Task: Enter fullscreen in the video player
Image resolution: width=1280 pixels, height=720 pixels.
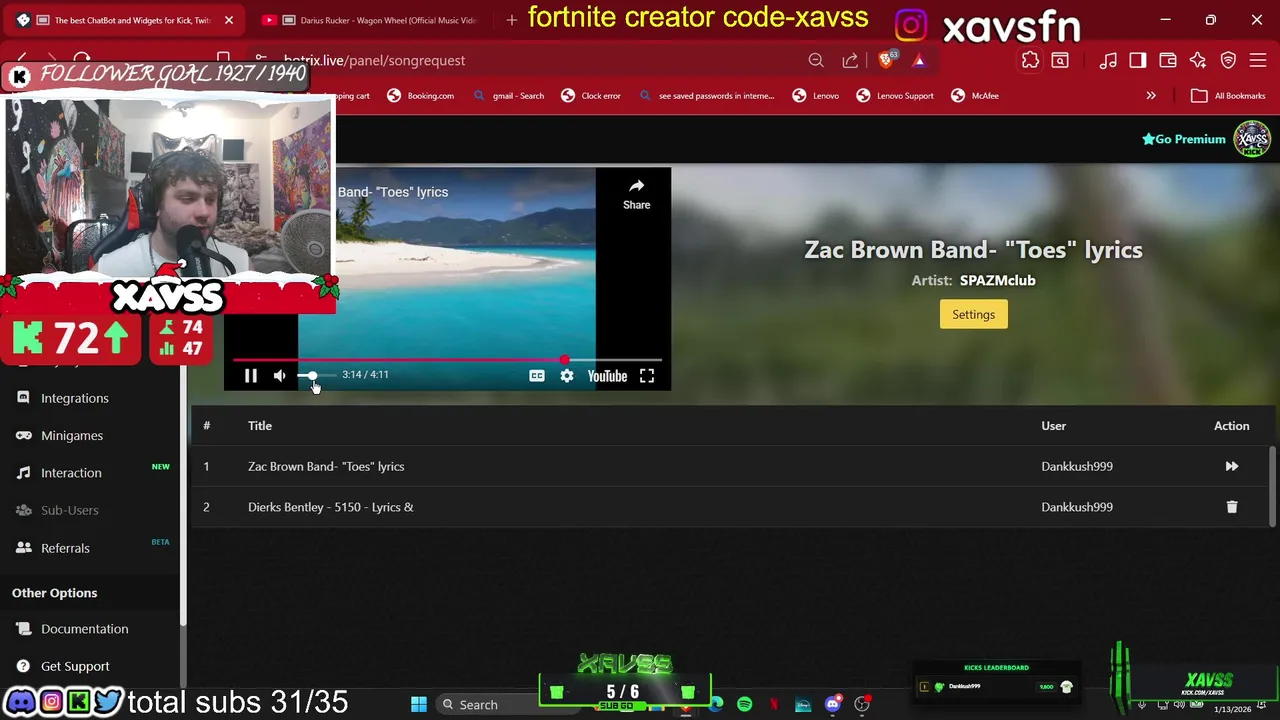Action: coord(647,376)
